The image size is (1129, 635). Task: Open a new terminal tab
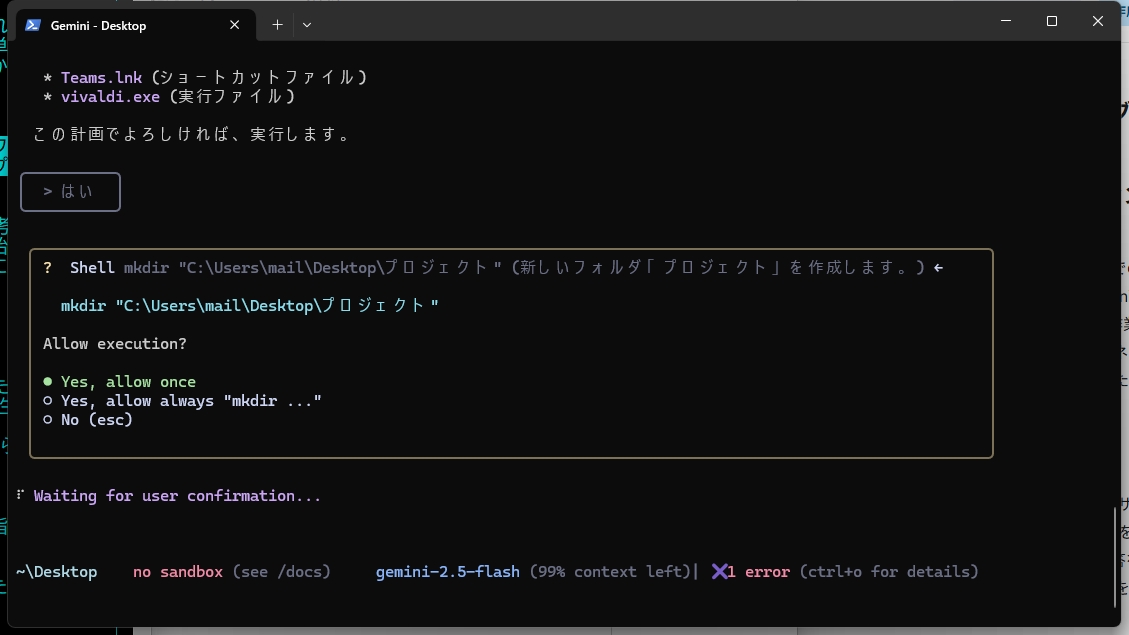point(277,25)
